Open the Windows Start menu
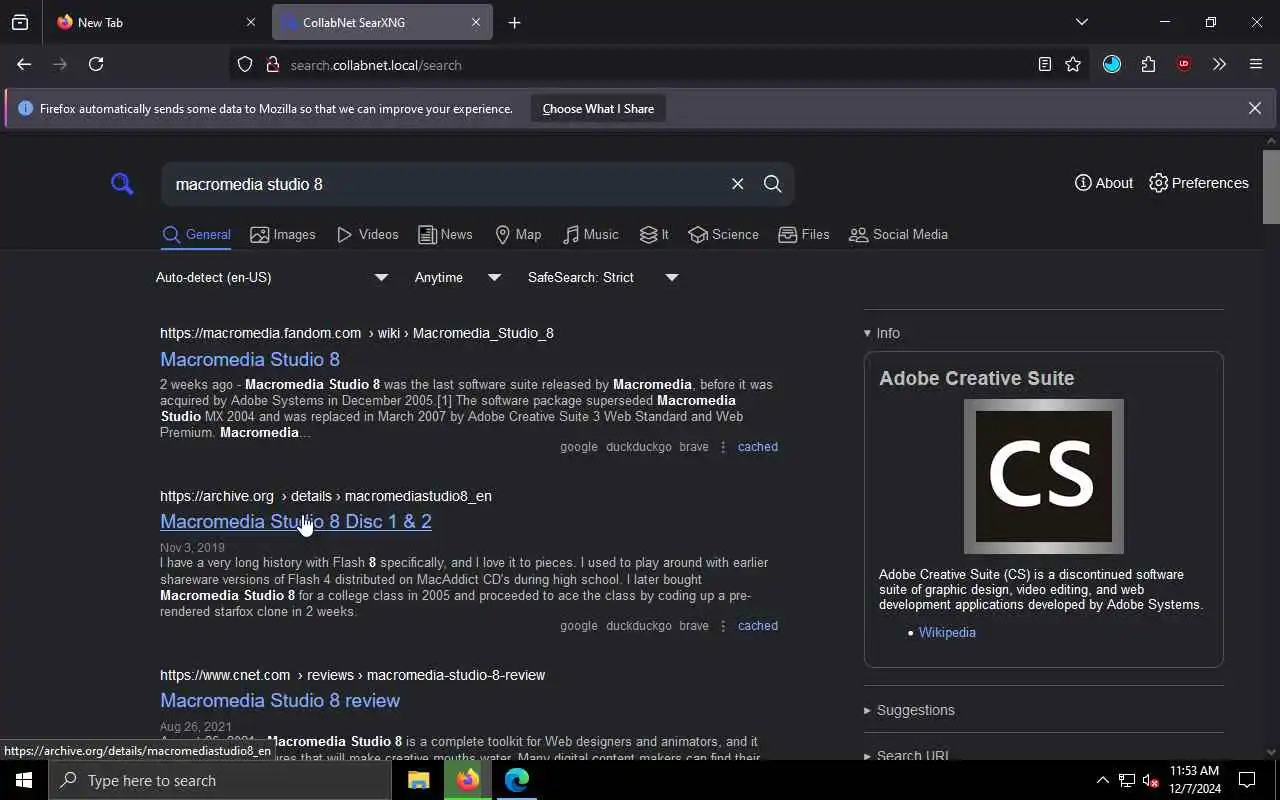Viewport: 1280px width, 800px height. [24, 780]
